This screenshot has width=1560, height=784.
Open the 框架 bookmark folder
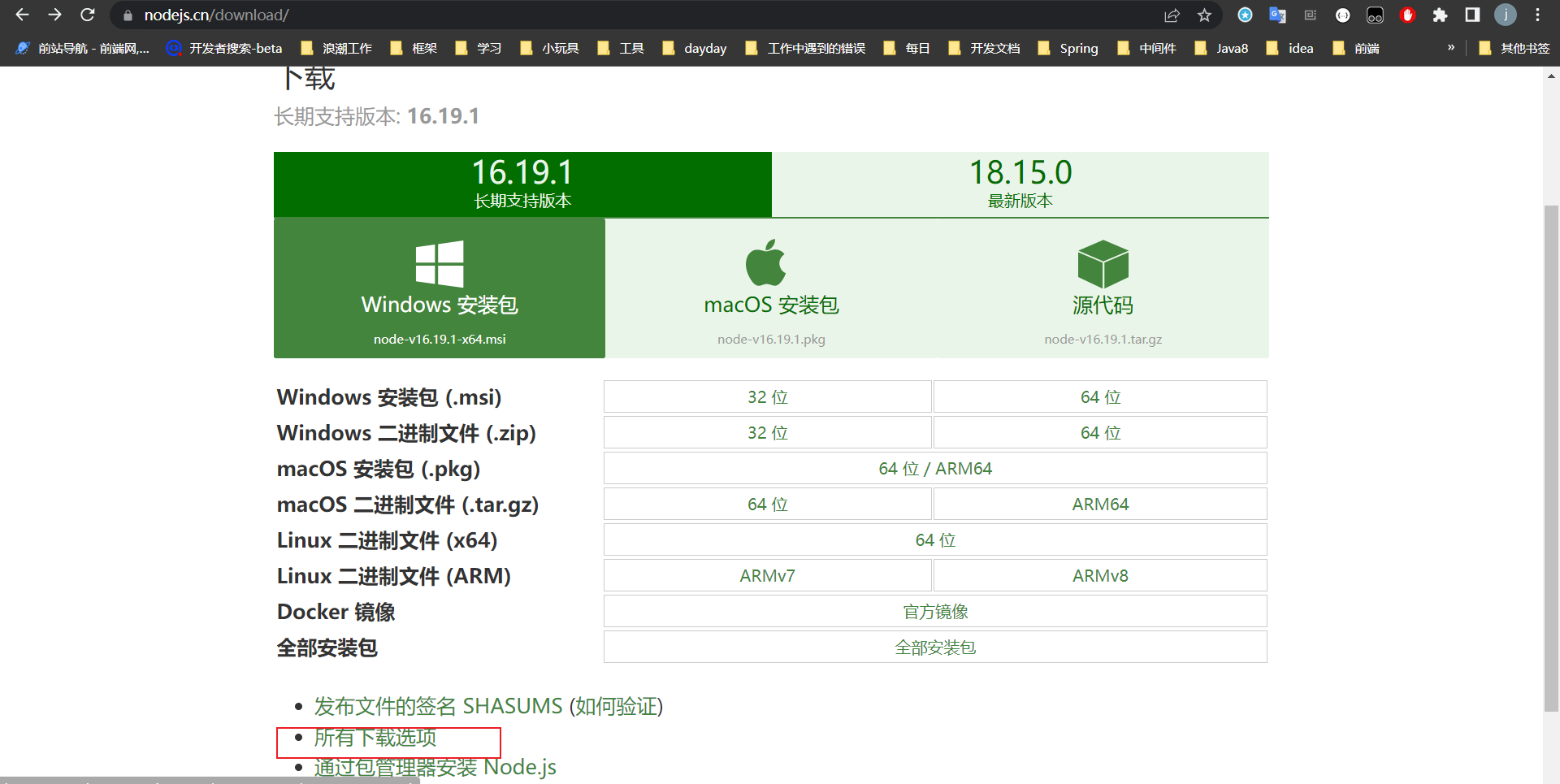pos(414,48)
